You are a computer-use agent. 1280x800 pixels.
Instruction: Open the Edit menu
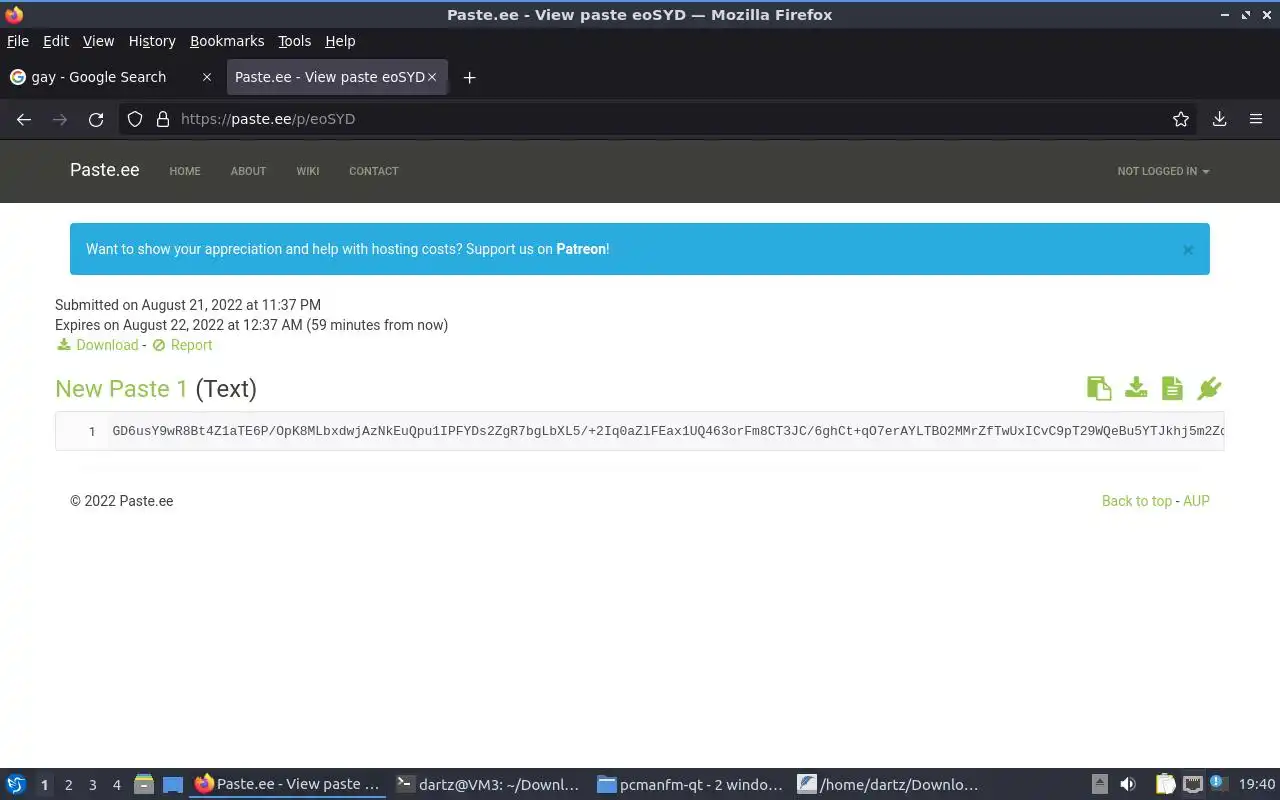(x=56, y=41)
